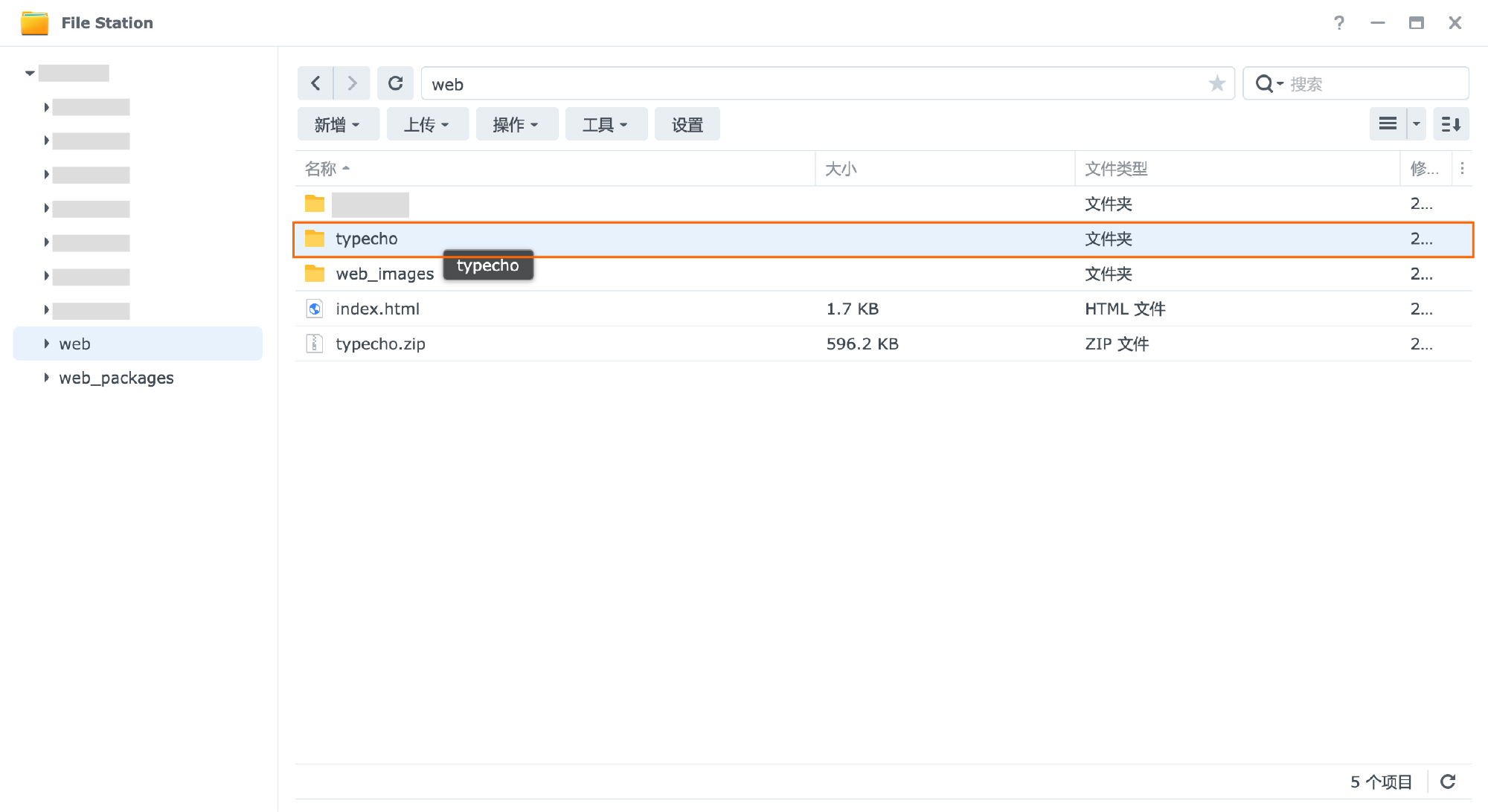Click the help question mark icon
Image resolution: width=1488 pixels, height=812 pixels.
[x=1339, y=23]
